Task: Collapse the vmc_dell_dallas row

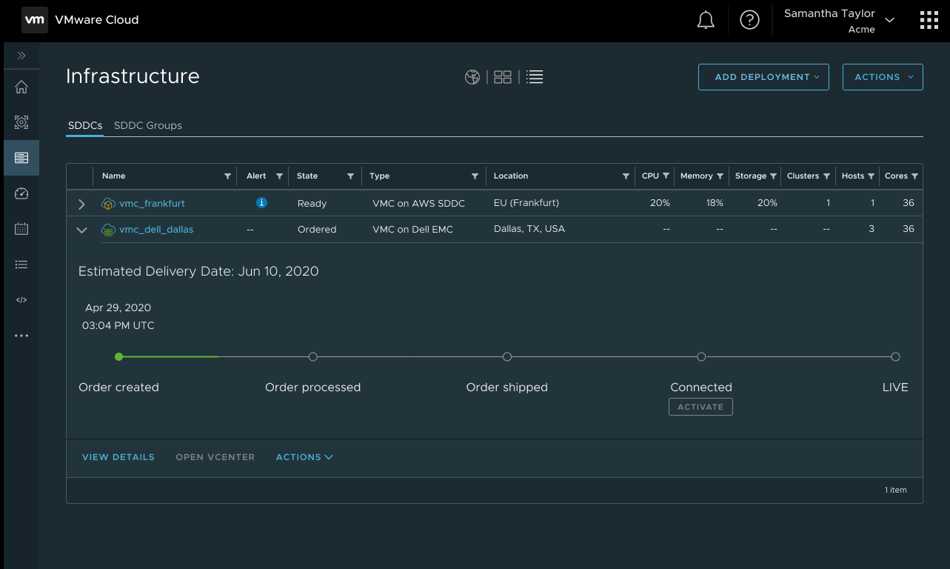Action: pos(81,230)
